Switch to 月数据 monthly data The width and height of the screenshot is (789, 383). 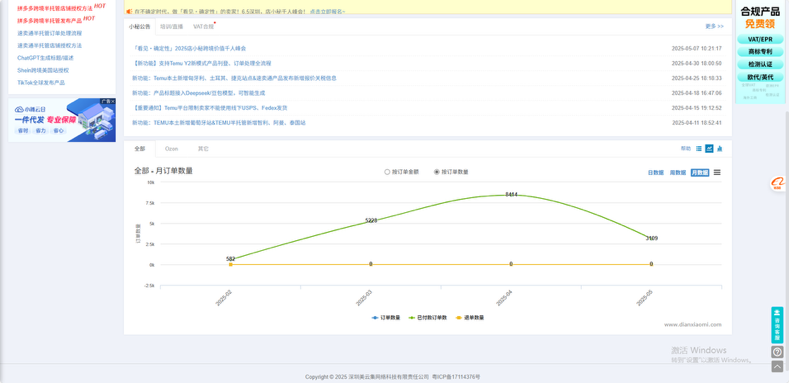pos(700,173)
